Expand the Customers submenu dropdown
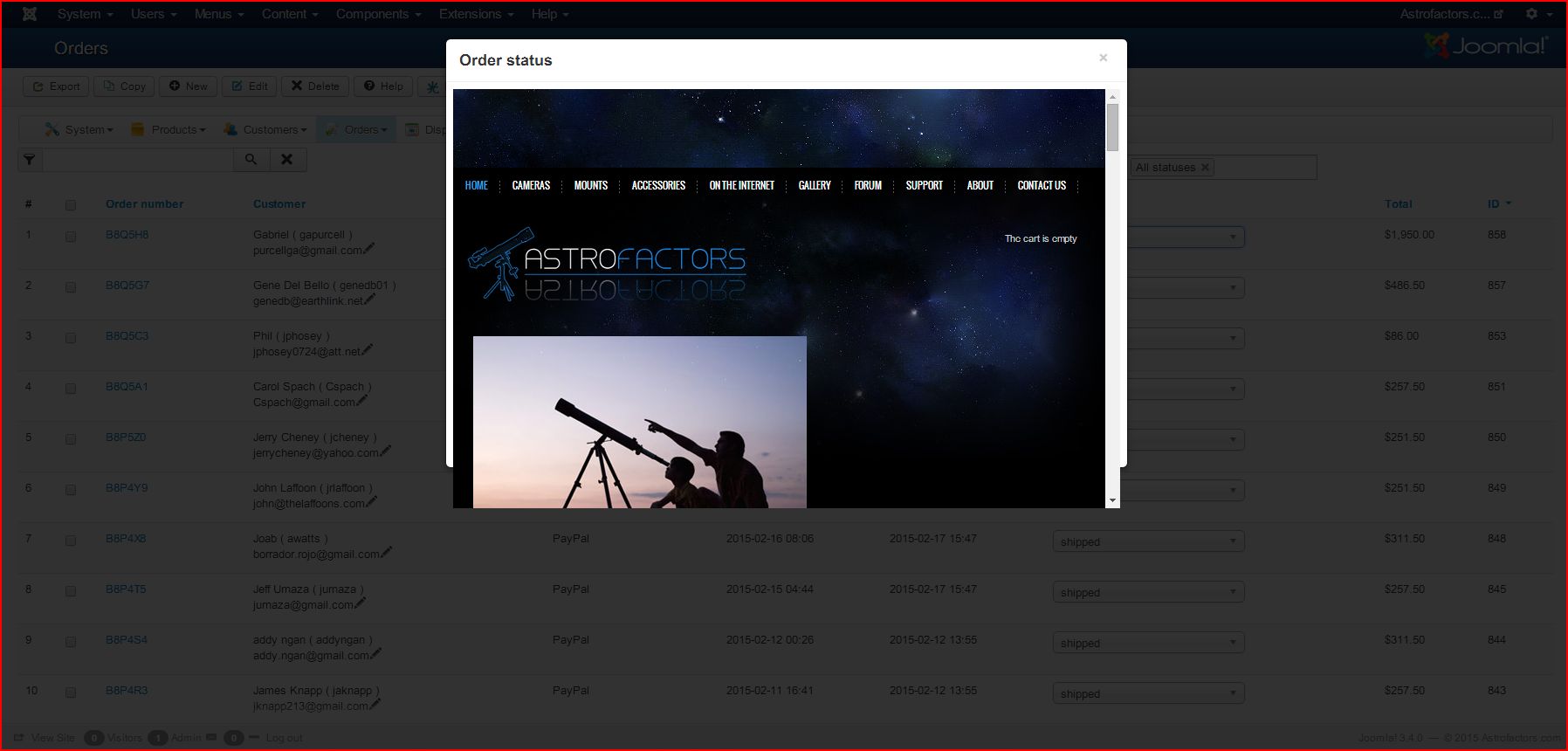This screenshot has width=1568, height=751. tap(265, 129)
